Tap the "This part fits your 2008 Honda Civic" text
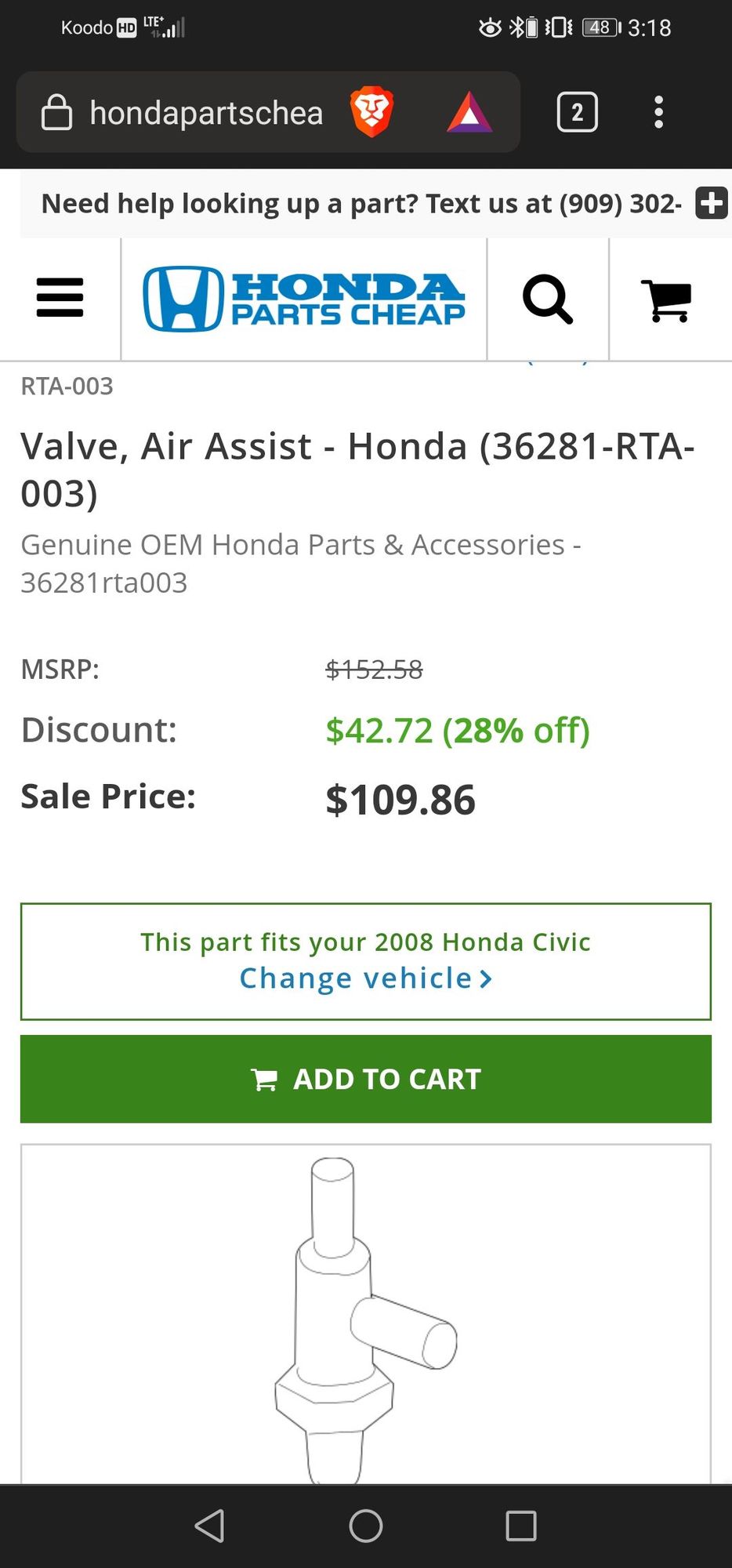 click(365, 942)
